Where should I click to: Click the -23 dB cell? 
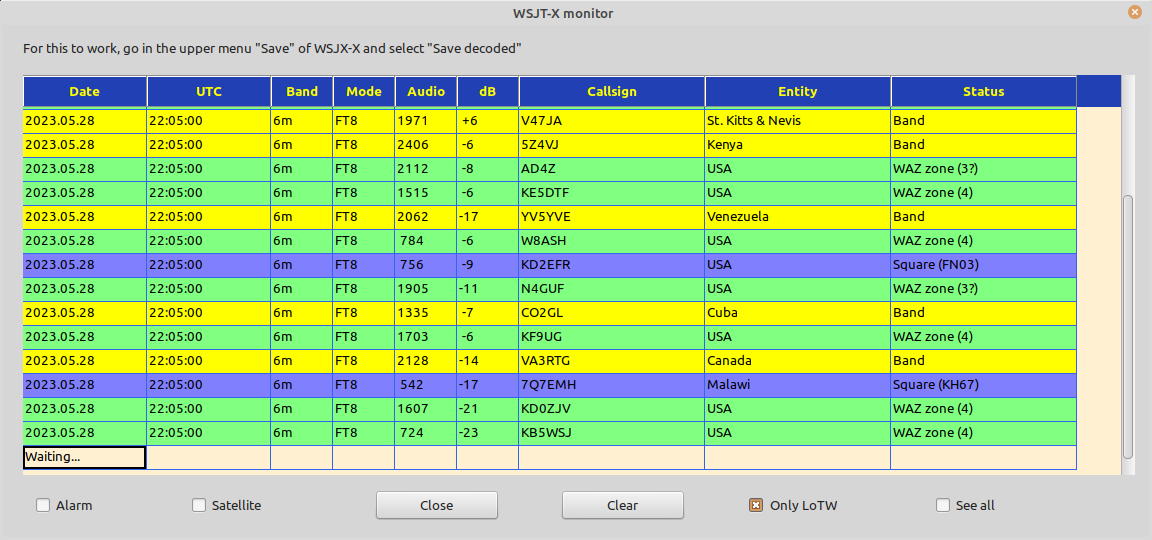(488, 433)
